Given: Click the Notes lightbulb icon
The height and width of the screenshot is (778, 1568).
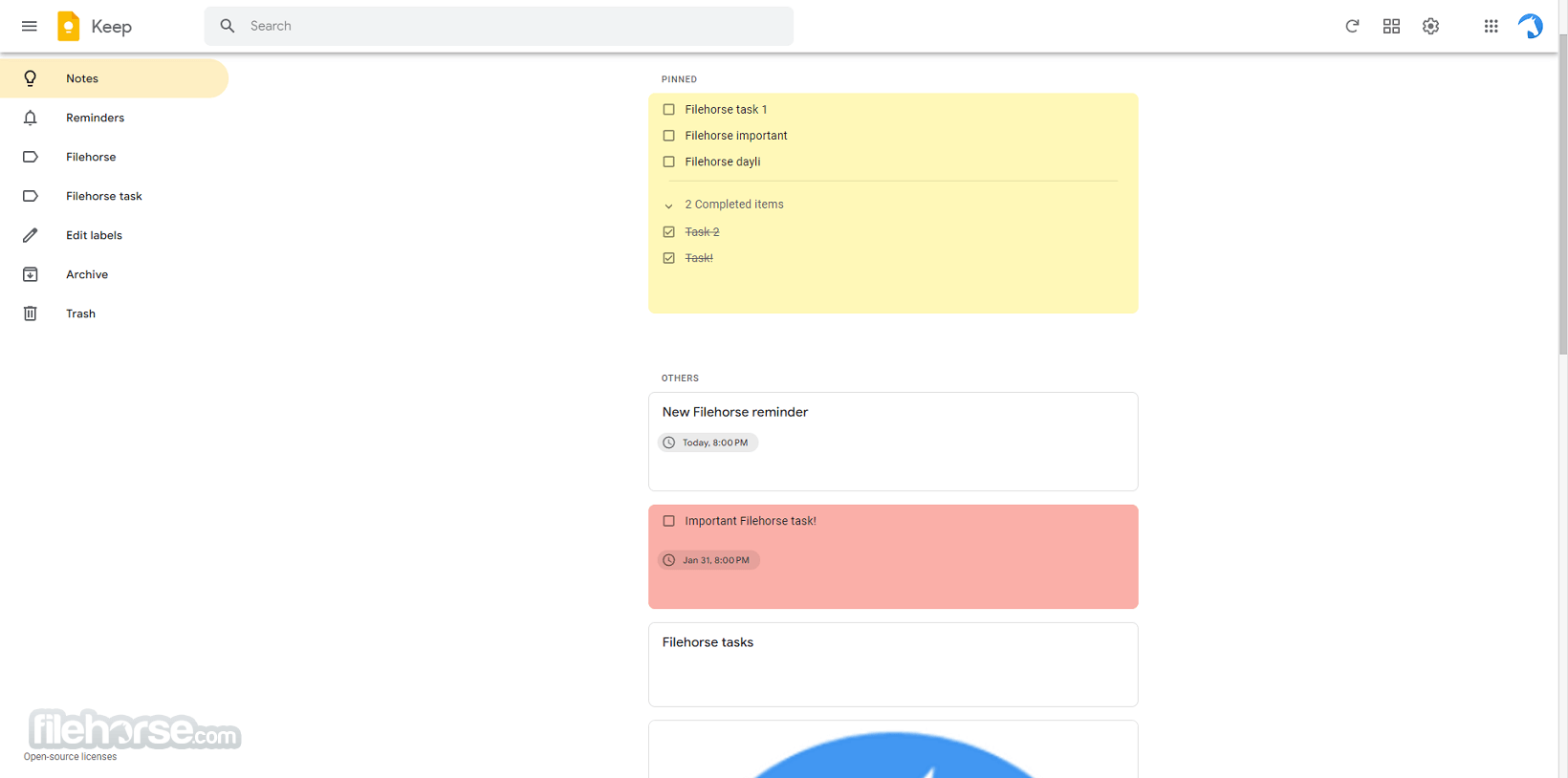Looking at the screenshot, I should point(31,78).
